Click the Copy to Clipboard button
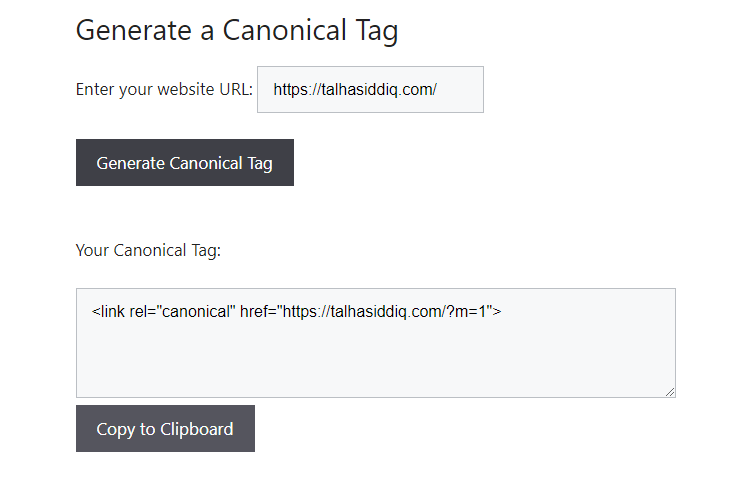The image size is (753, 478). tap(165, 429)
